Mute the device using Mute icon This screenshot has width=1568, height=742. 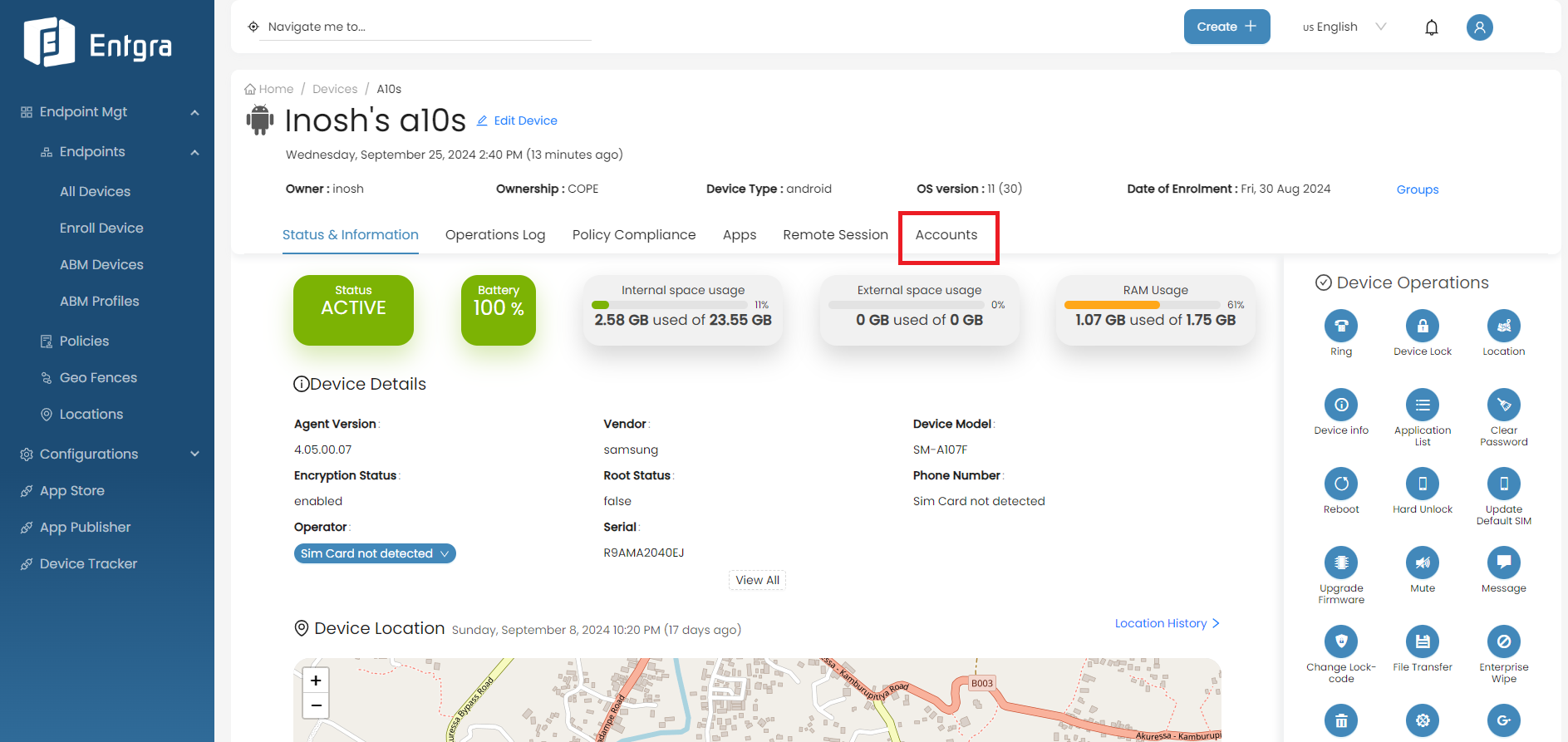point(1423,563)
